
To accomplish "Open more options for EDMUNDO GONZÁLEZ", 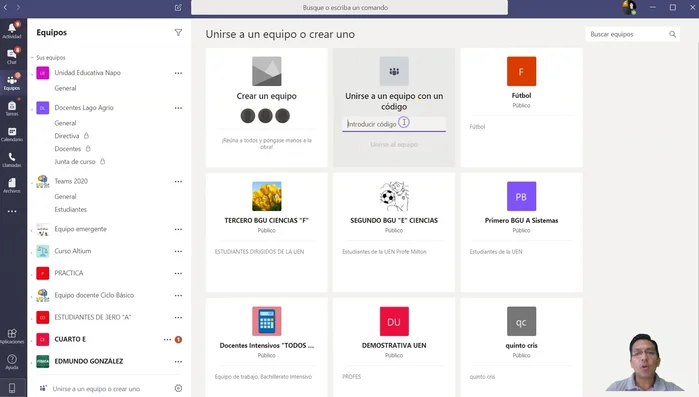I will pyautogui.click(x=178, y=361).
